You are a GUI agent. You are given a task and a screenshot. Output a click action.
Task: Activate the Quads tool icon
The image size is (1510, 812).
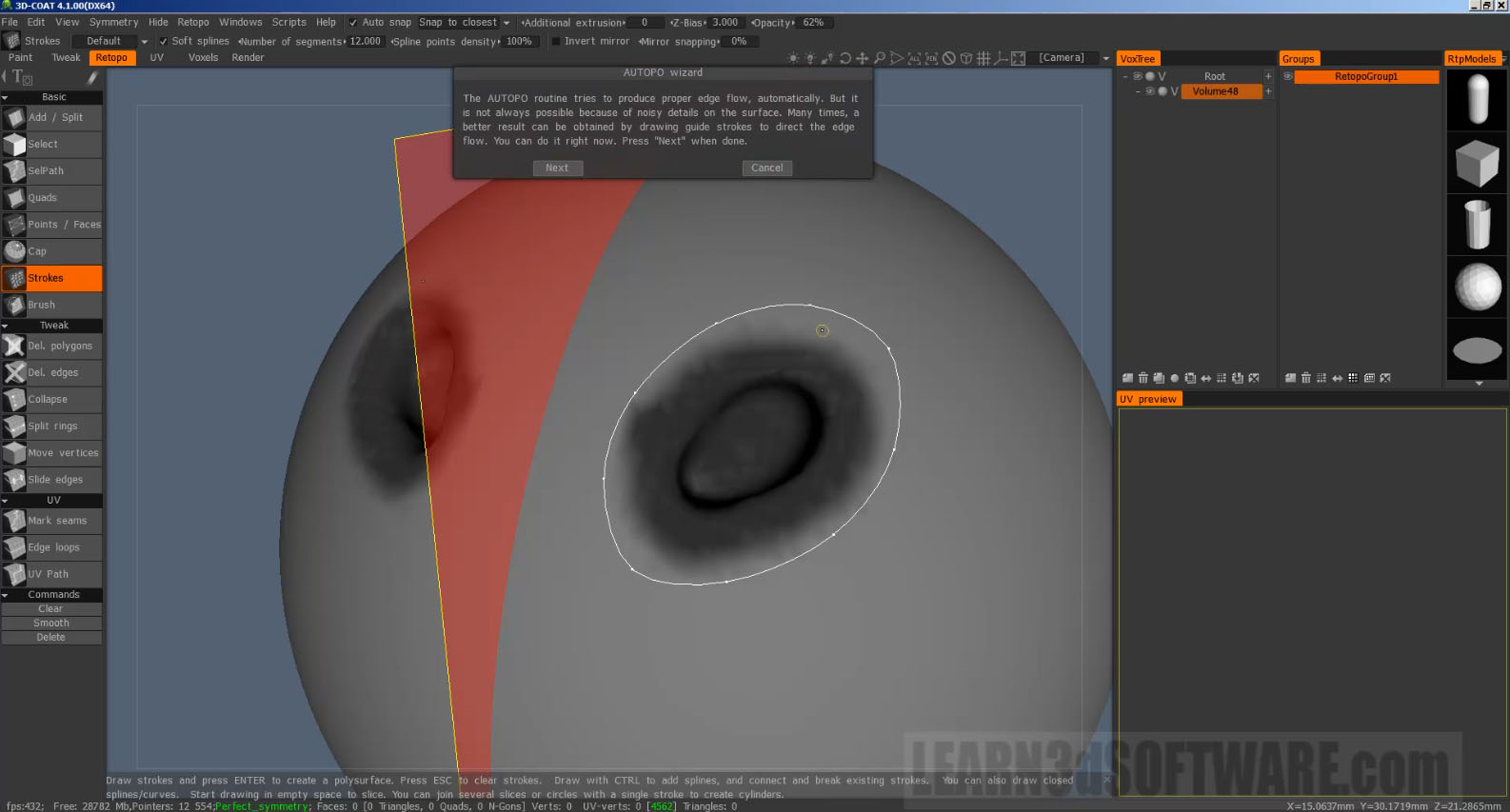coord(14,198)
